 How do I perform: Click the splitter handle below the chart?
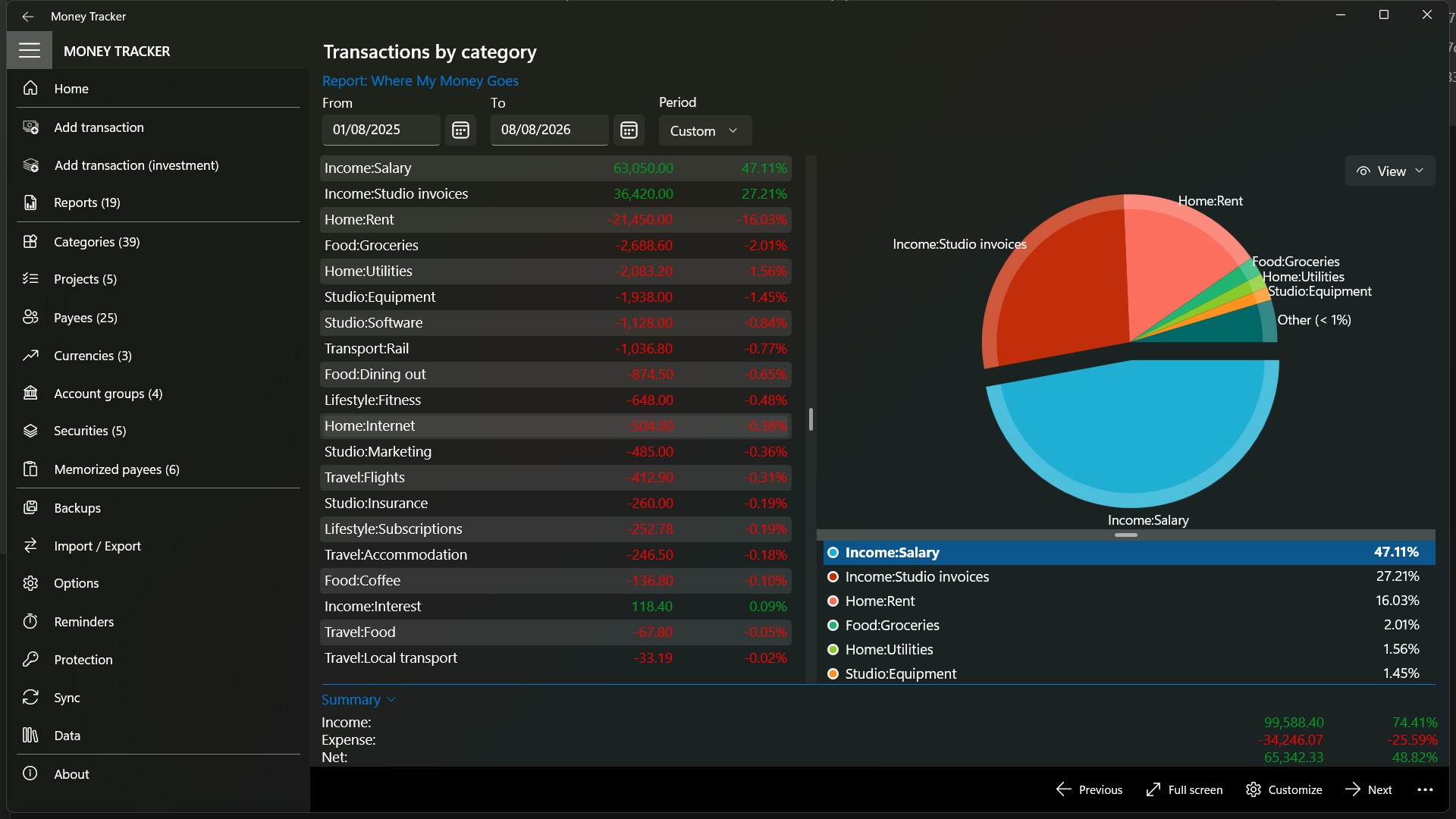[1125, 535]
